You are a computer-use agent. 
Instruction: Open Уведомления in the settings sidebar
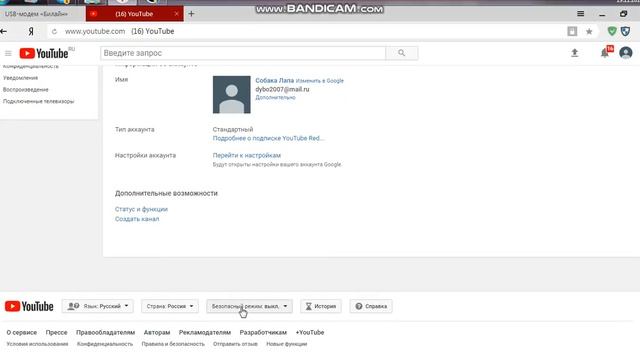[x=20, y=78]
